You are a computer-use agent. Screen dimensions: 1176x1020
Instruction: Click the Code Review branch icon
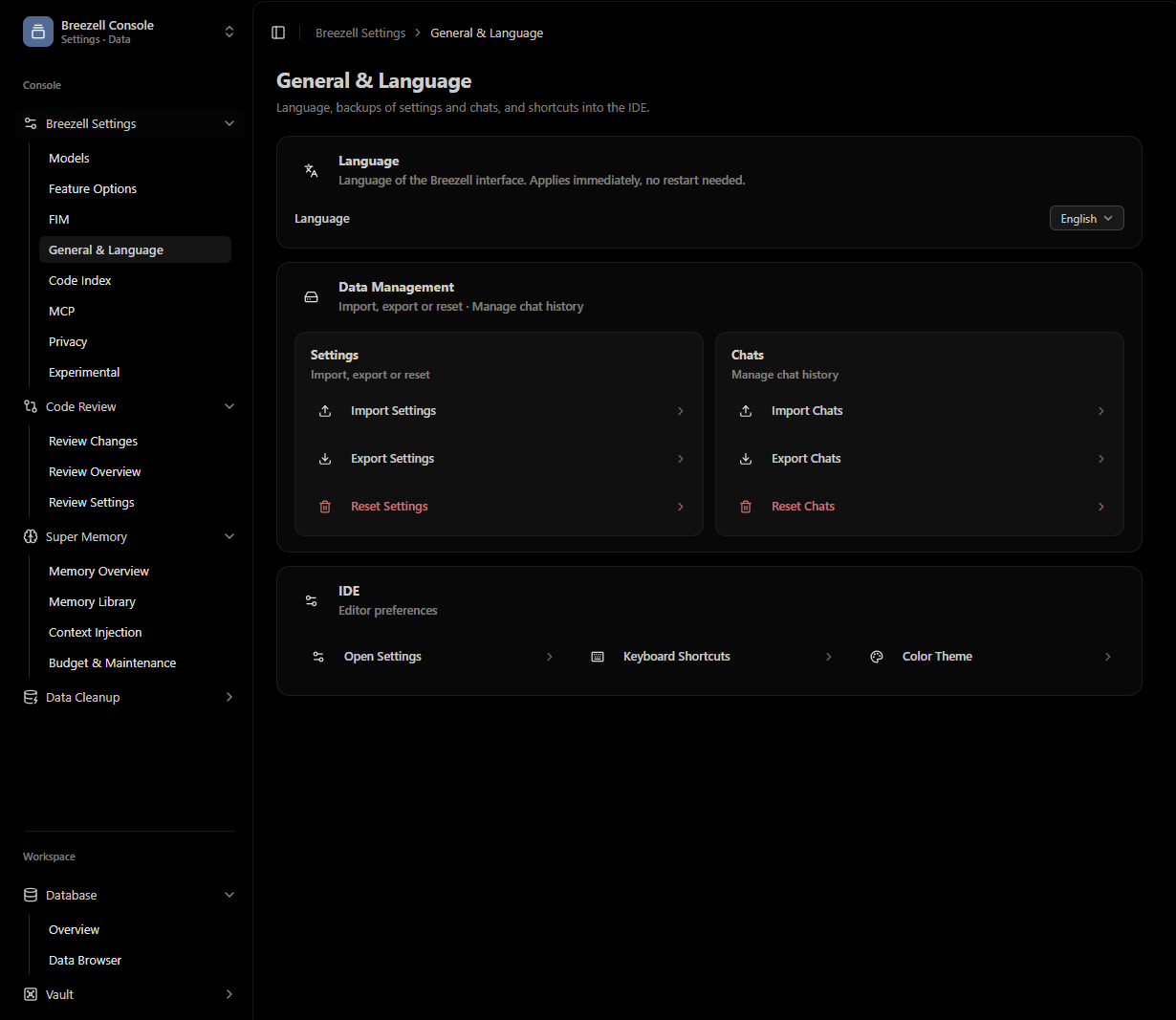coord(31,406)
